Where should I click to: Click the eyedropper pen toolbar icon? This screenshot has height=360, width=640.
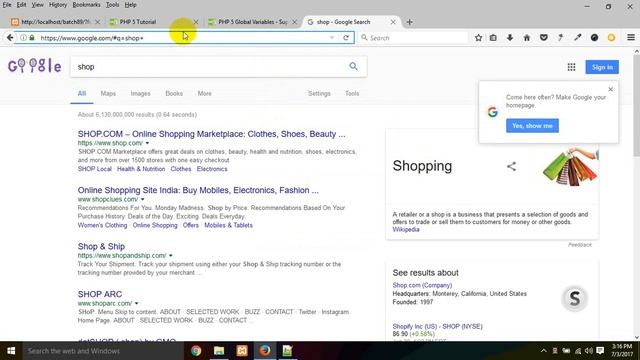coord(577,38)
